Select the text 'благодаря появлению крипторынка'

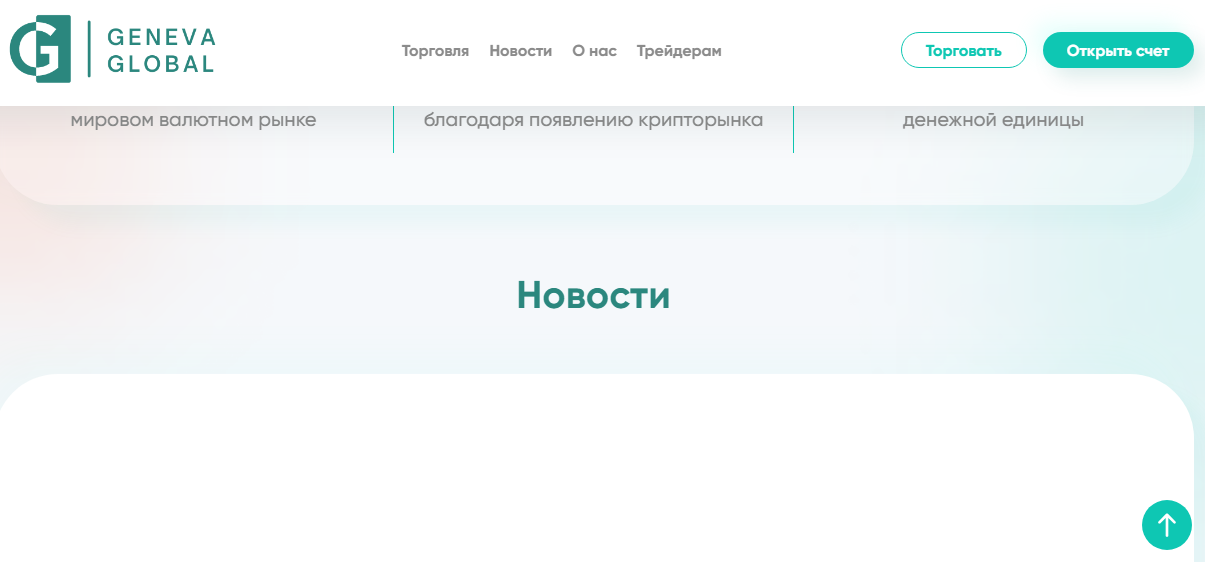point(593,120)
